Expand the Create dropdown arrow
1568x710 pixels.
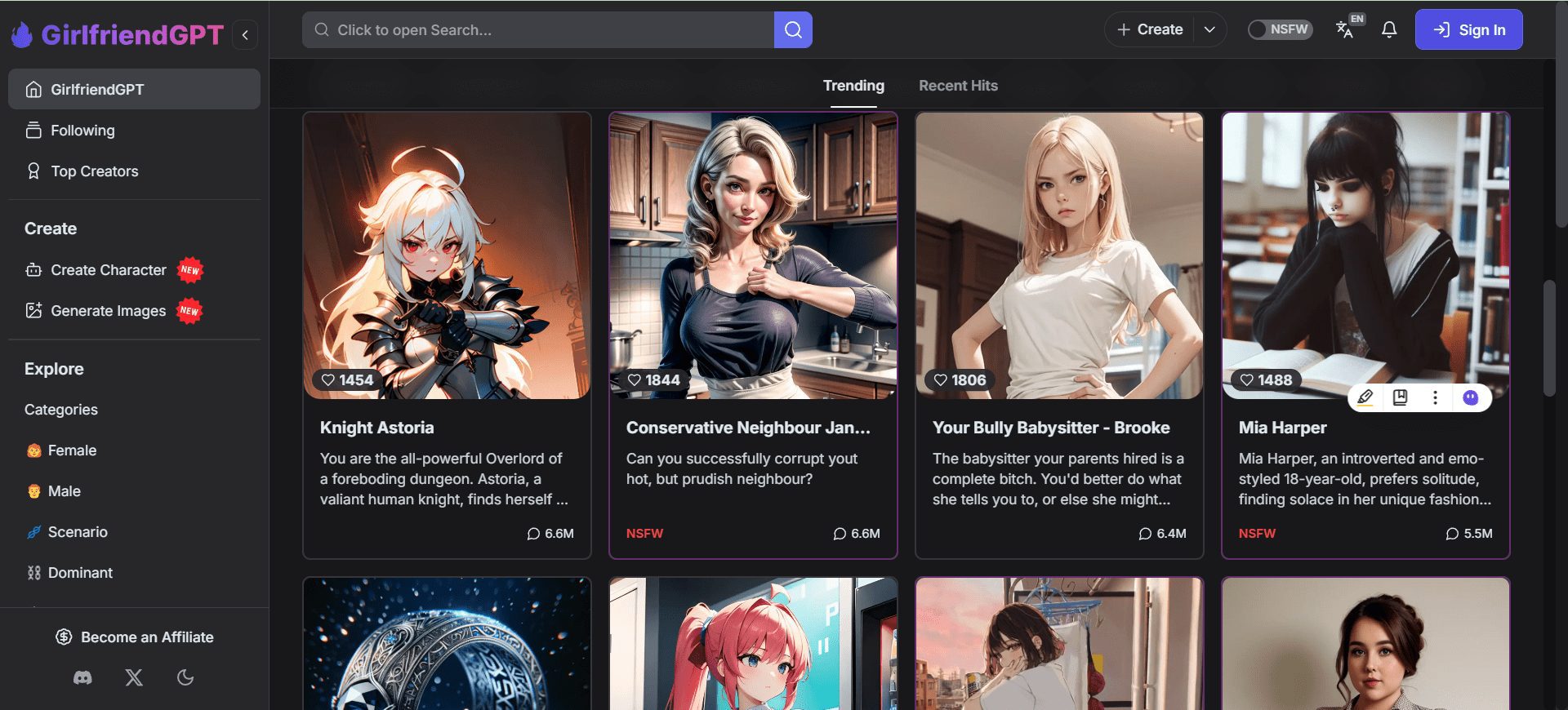(1209, 29)
